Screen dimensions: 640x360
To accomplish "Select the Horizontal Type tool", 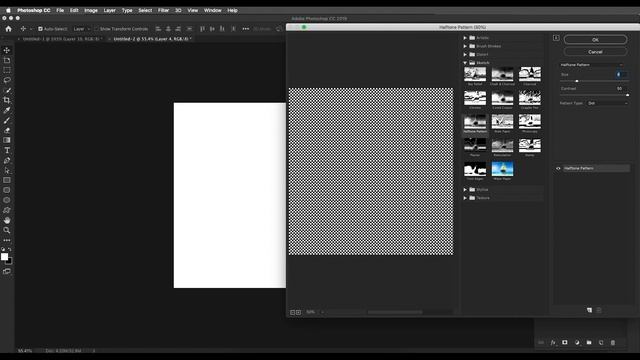I will (x=7, y=150).
